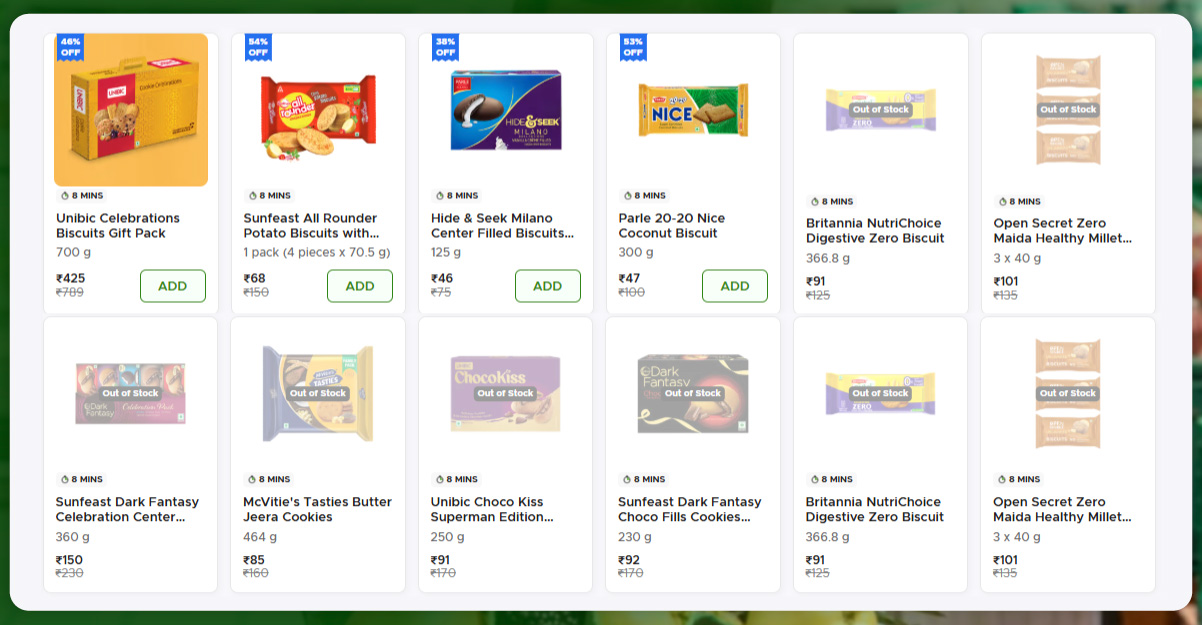This screenshot has height=625, width=1202.
Task: Click the 38% OFF discount badge
Action: (x=445, y=47)
